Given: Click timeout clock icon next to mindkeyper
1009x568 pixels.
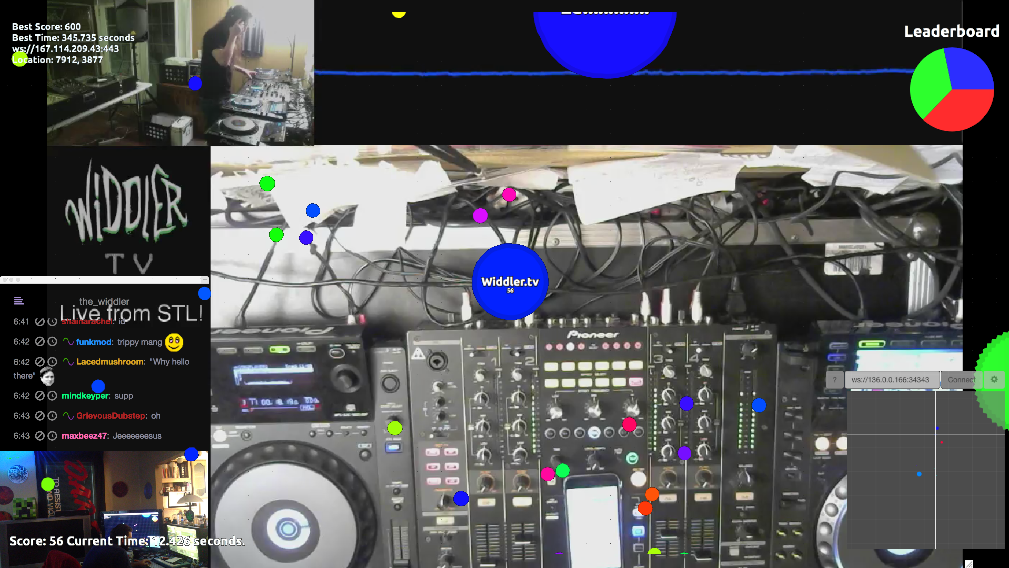Looking at the screenshot, I should (x=52, y=396).
